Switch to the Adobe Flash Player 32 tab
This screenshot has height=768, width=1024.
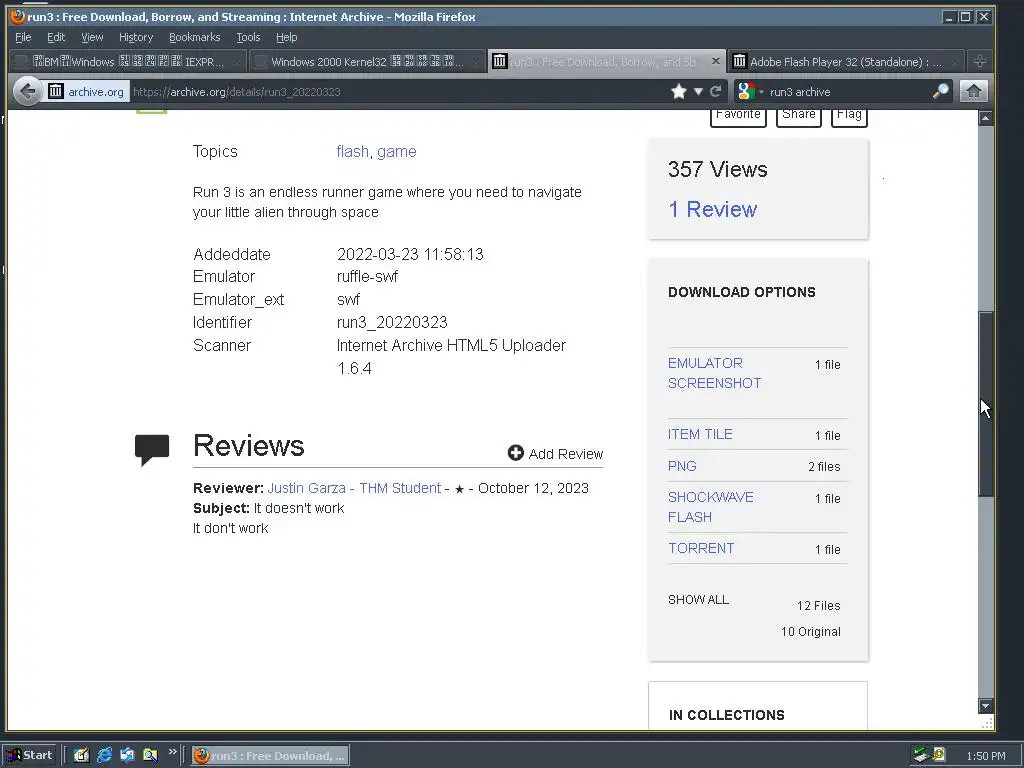click(x=846, y=61)
